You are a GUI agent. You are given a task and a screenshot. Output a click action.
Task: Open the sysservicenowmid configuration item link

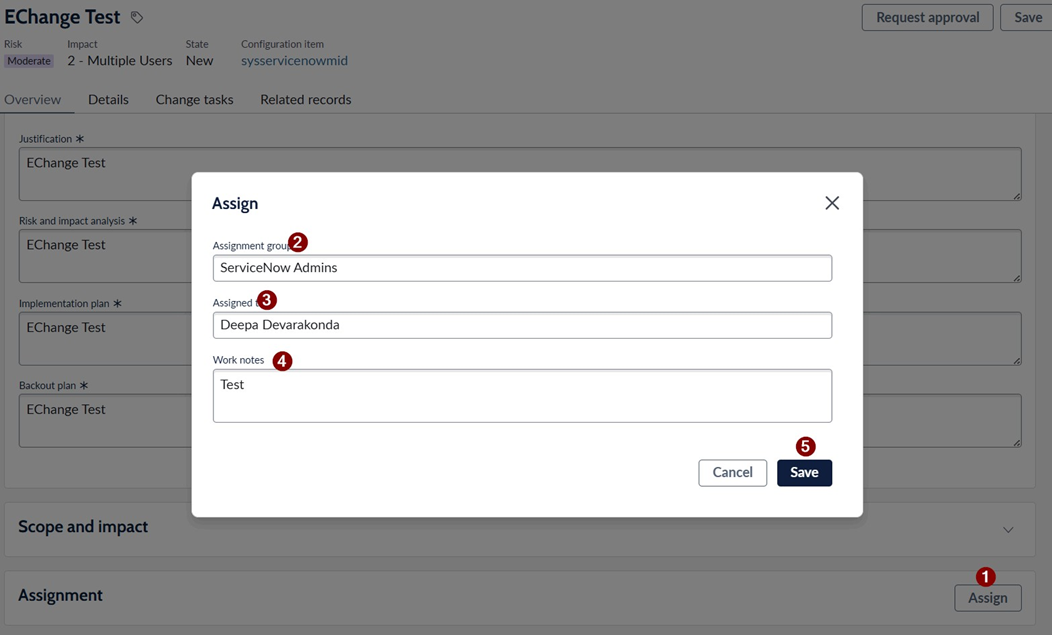[x=295, y=60]
